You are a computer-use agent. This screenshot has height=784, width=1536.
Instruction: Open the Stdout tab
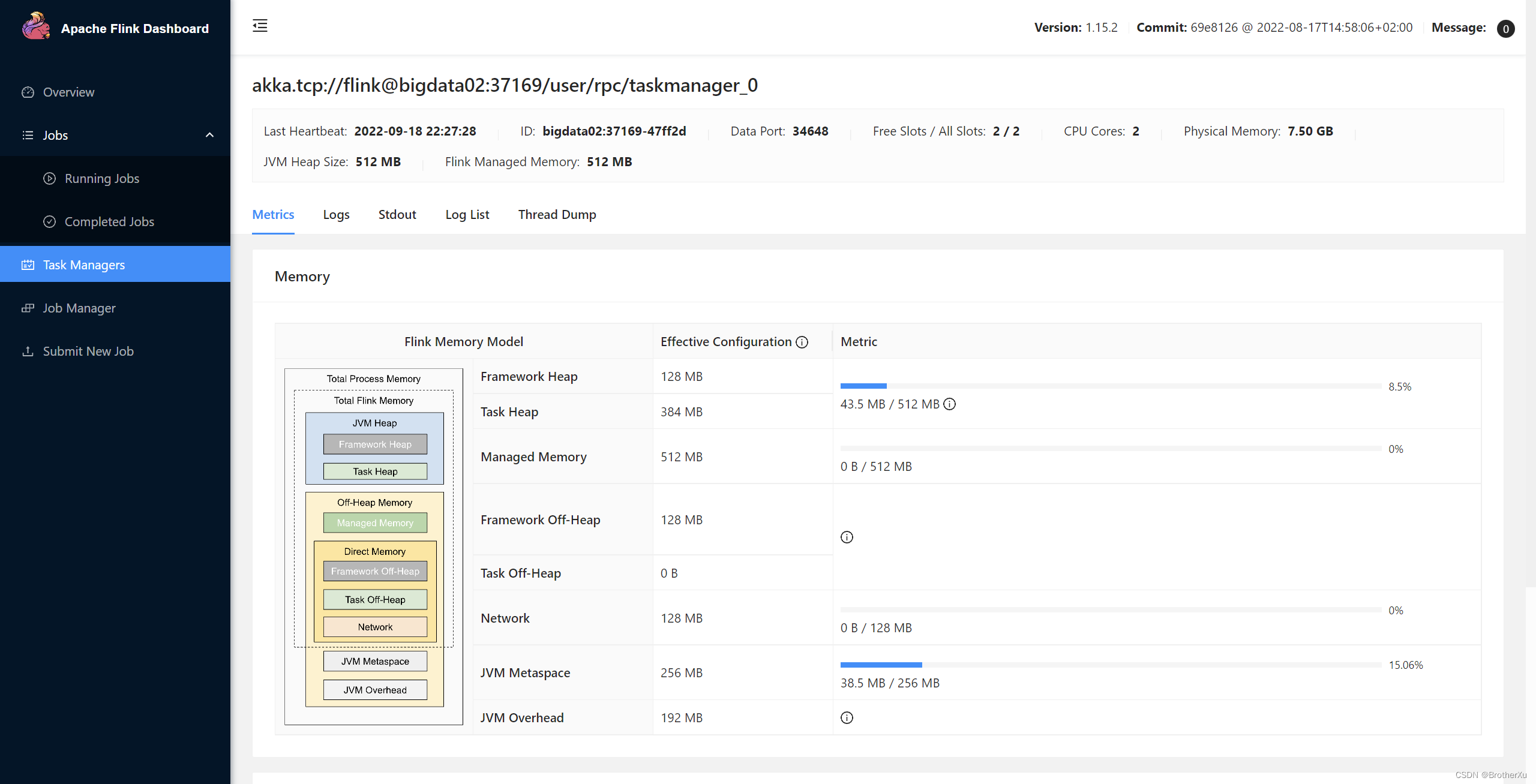point(397,214)
